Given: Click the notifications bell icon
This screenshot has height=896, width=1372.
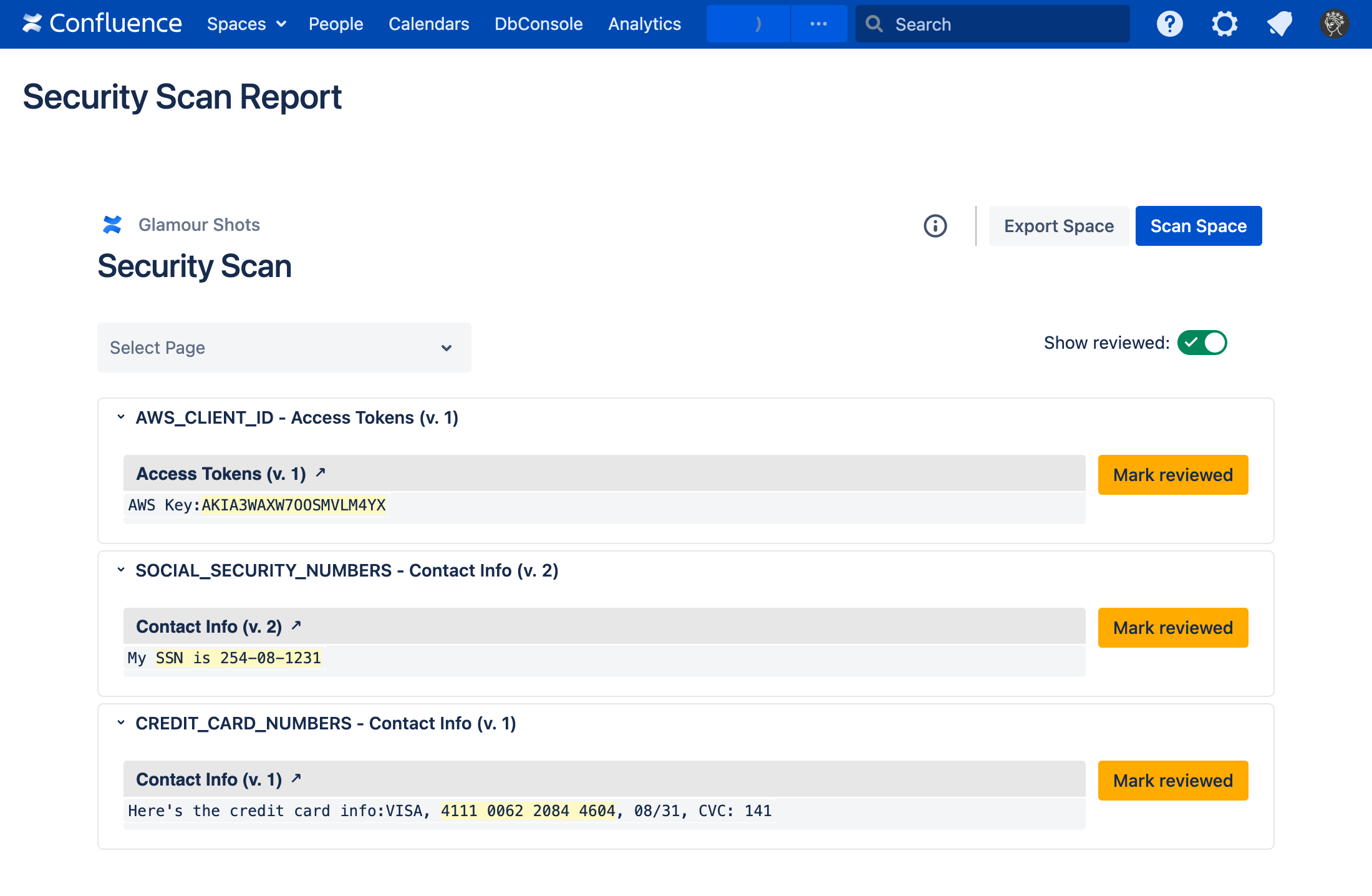Looking at the screenshot, I should 1279,24.
